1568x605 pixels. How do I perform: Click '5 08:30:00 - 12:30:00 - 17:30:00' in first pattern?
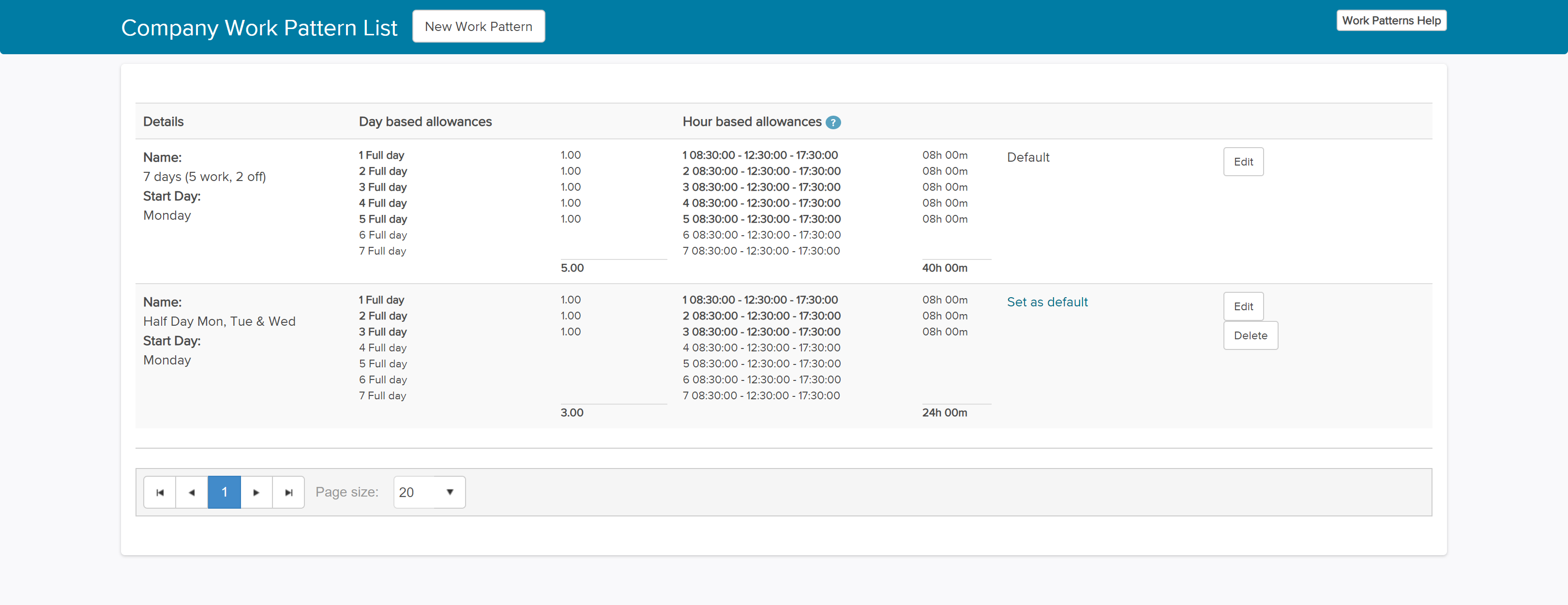761,219
